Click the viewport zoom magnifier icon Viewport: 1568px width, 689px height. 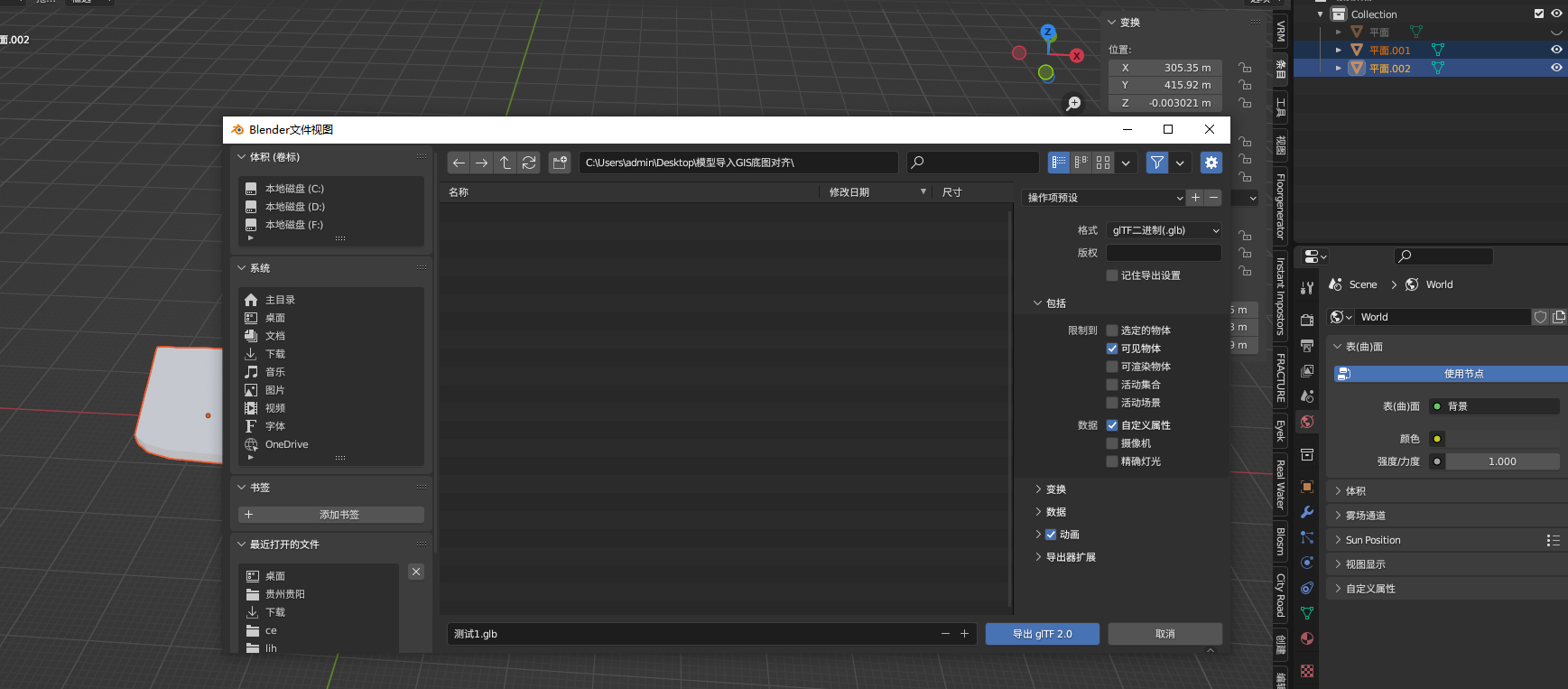[1073, 104]
